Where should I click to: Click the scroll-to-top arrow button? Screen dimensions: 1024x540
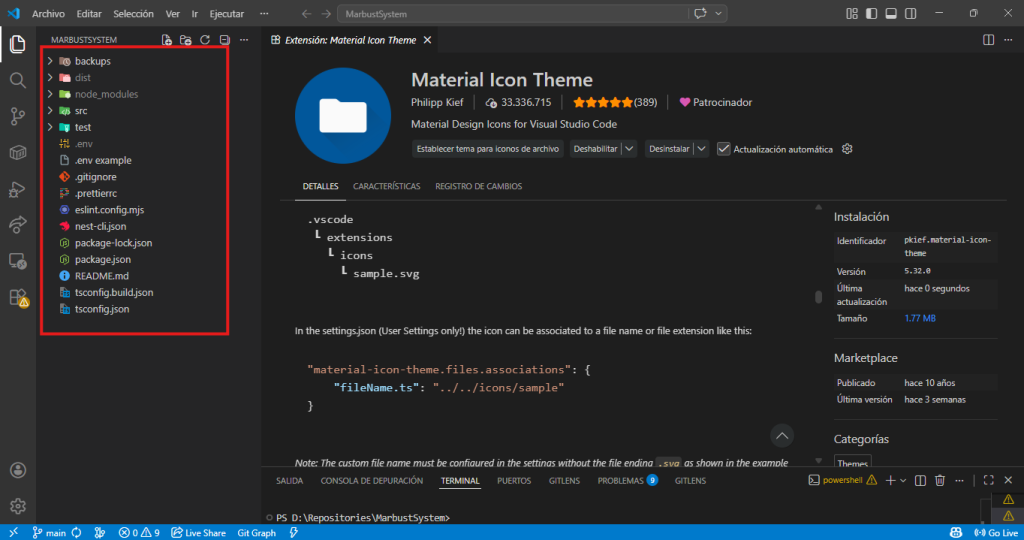782,436
